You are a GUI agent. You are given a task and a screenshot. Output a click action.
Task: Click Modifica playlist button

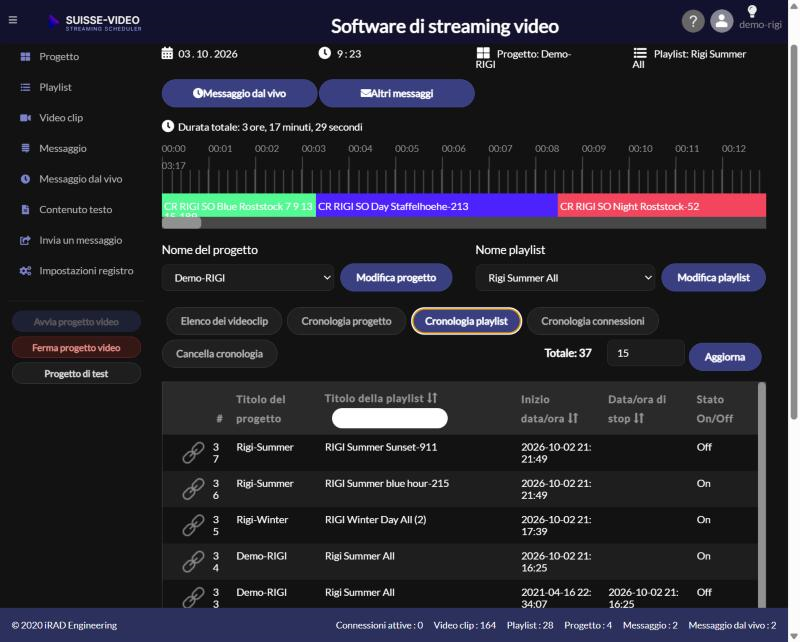click(x=713, y=278)
